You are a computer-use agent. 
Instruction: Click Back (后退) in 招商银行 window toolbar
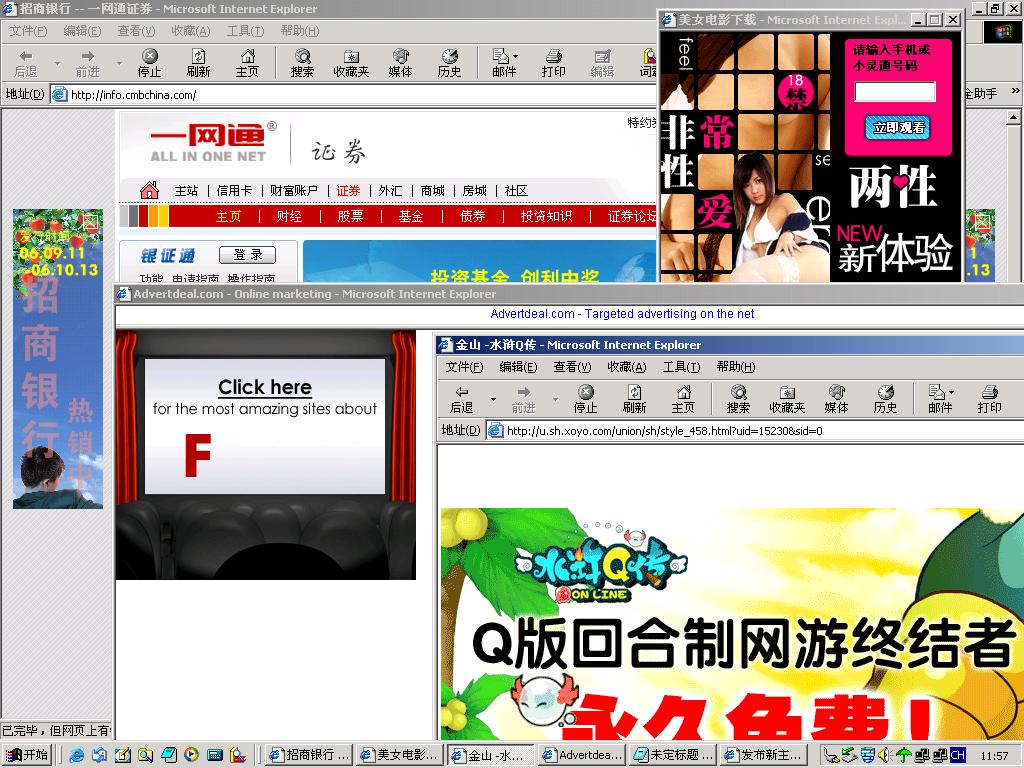click(26, 63)
